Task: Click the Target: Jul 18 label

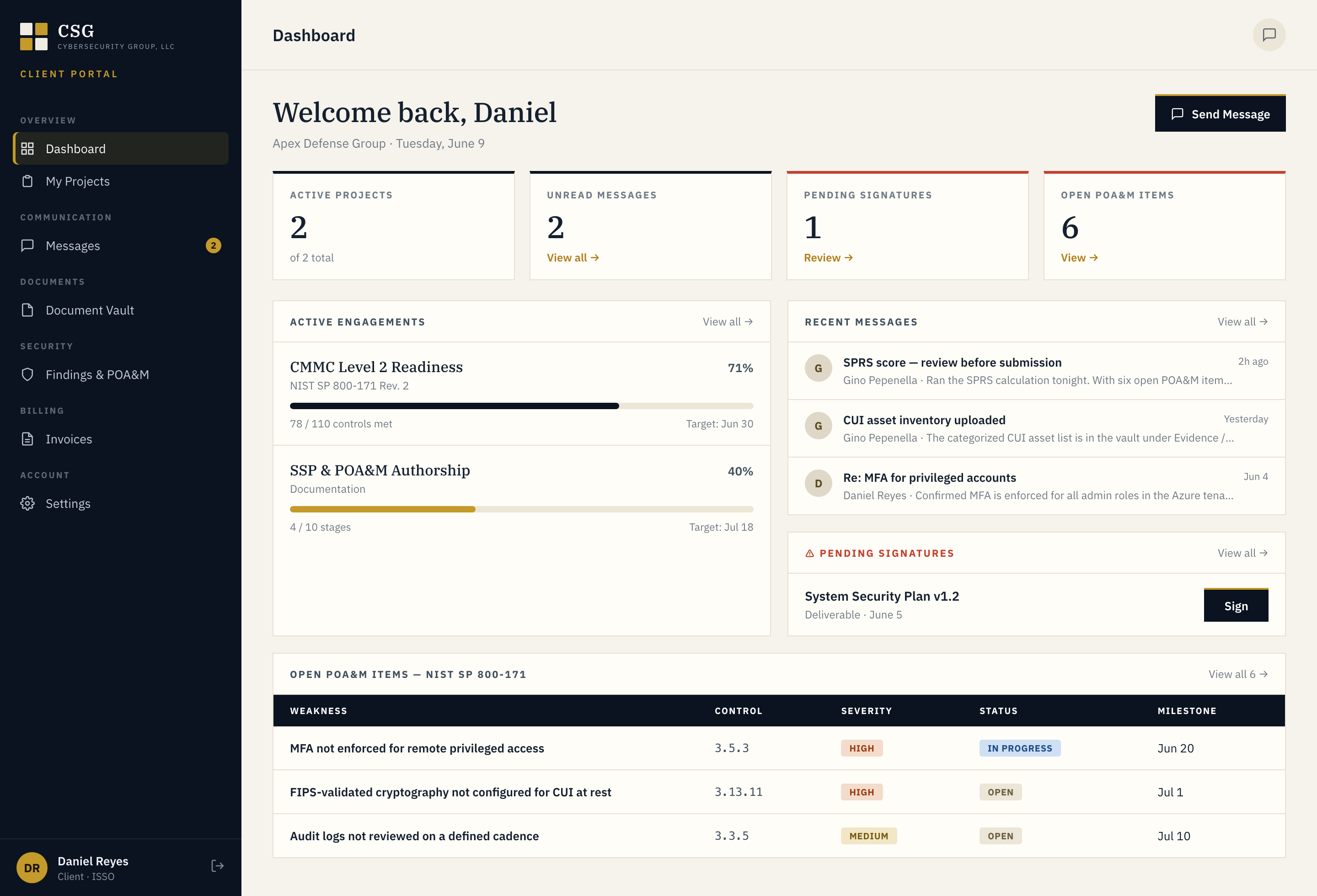Action: click(721, 527)
